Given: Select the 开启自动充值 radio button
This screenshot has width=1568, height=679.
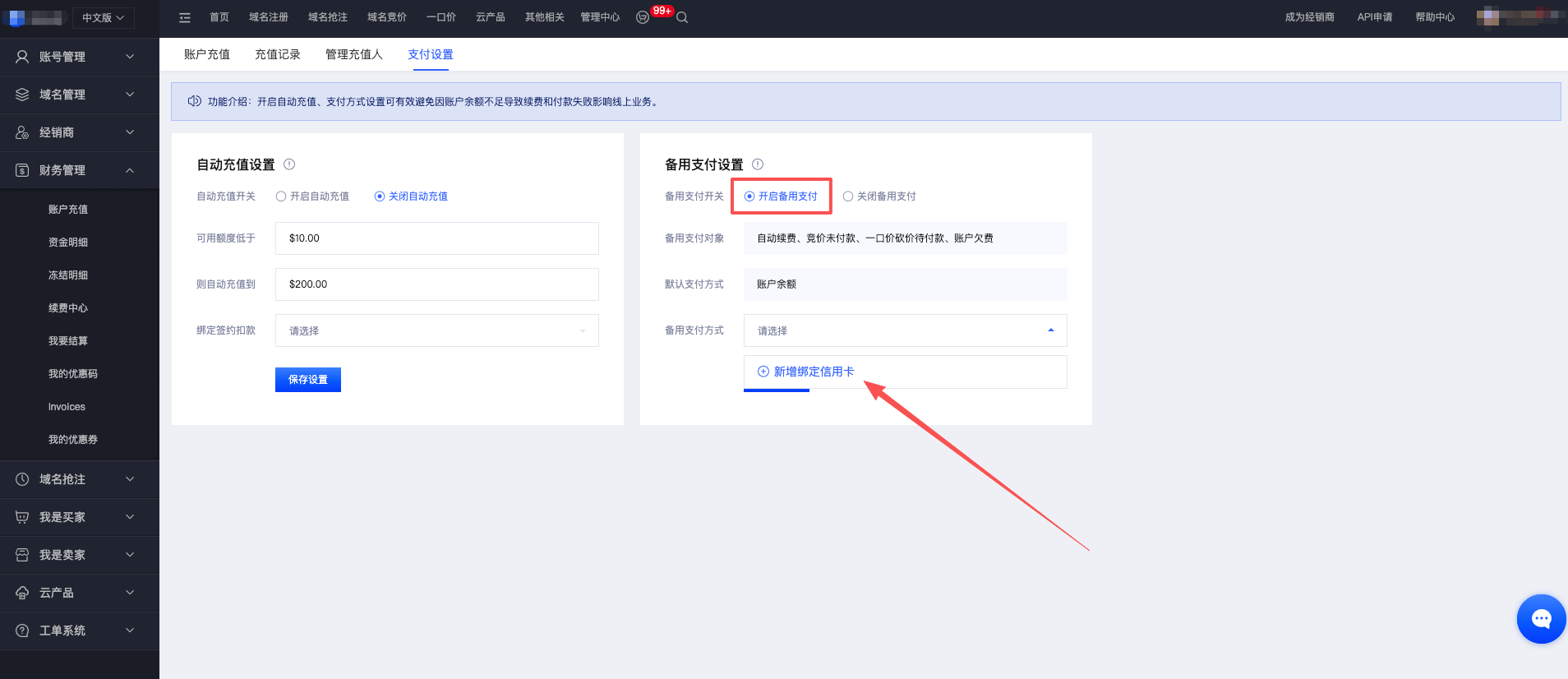Looking at the screenshot, I should coord(281,196).
